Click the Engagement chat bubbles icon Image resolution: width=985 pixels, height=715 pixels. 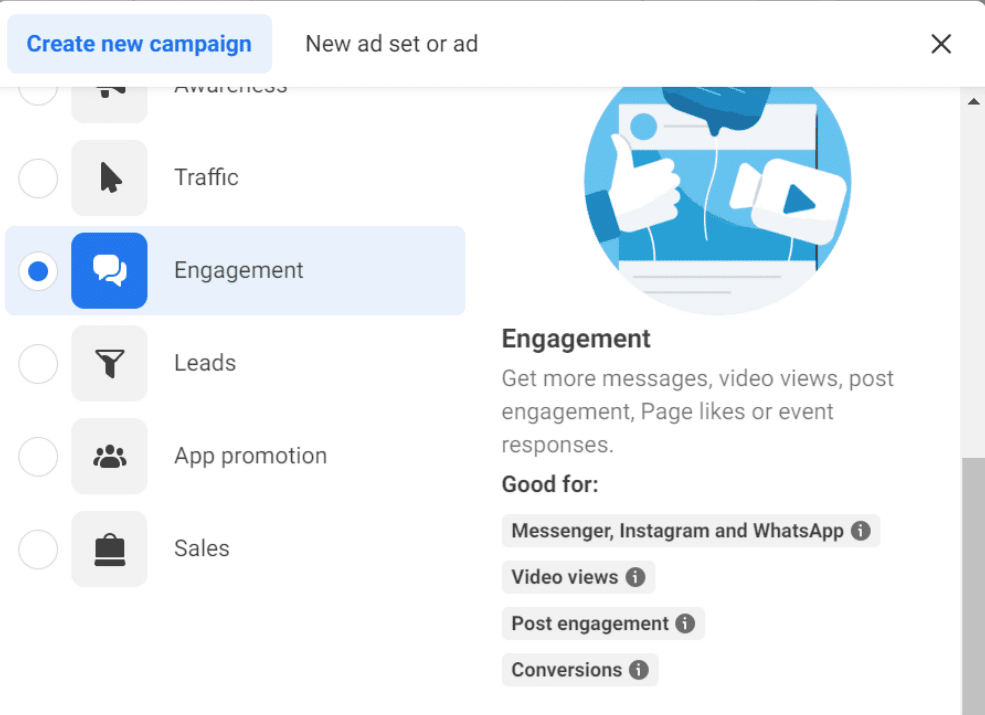pos(110,270)
